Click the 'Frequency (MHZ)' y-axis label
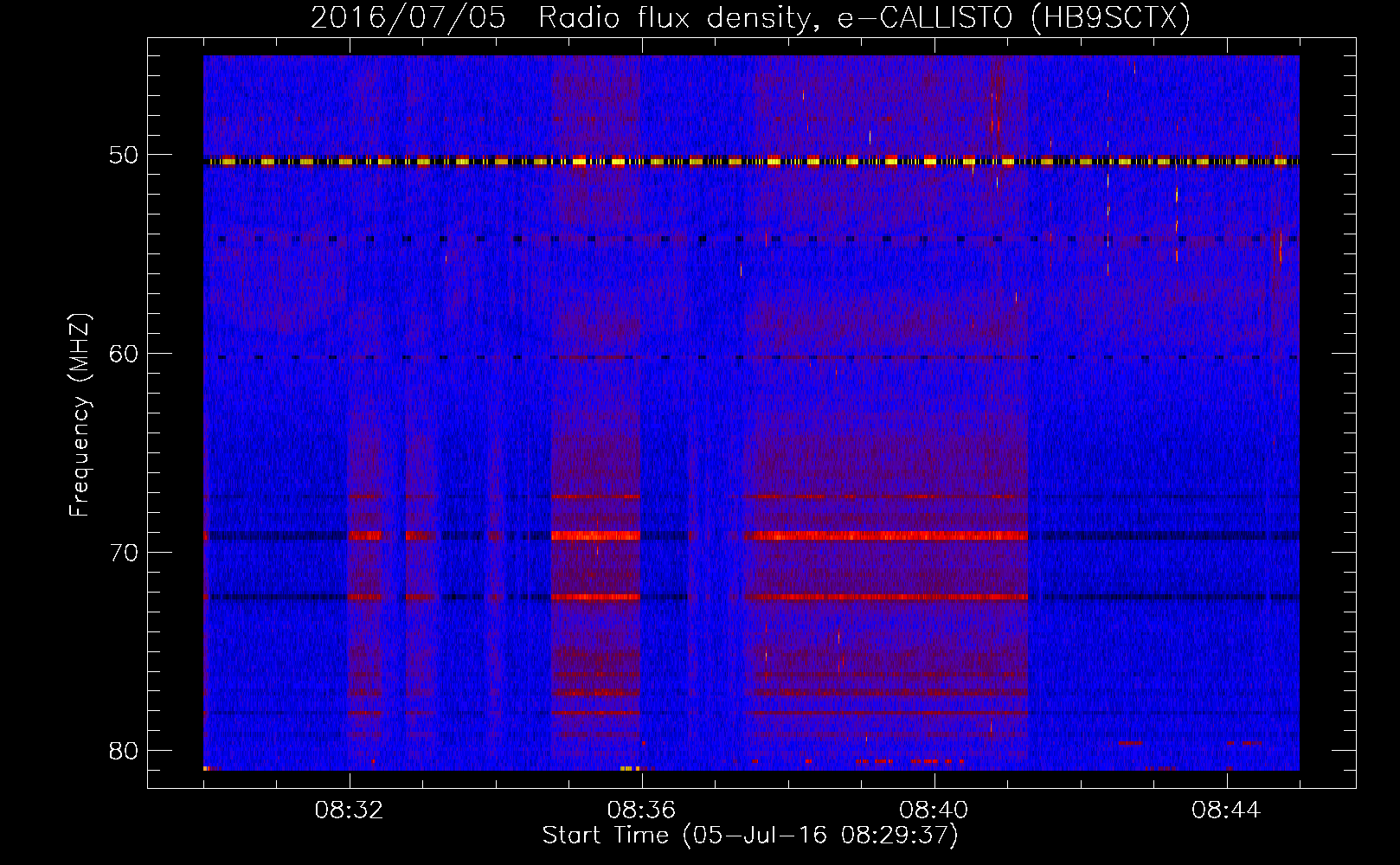This screenshot has height=865, width=1400. pyautogui.click(x=80, y=415)
